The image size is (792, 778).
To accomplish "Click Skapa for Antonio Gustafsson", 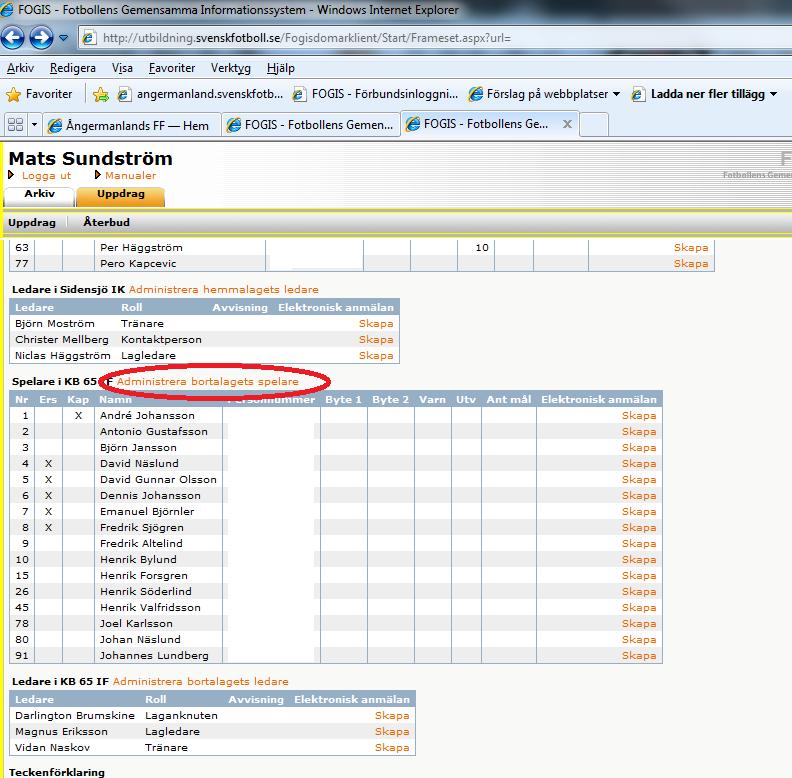I will (x=639, y=431).
